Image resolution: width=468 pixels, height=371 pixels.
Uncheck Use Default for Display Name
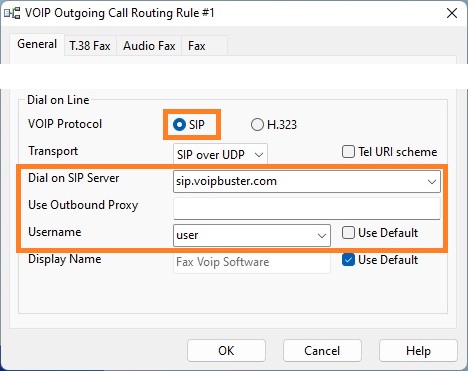point(348,260)
